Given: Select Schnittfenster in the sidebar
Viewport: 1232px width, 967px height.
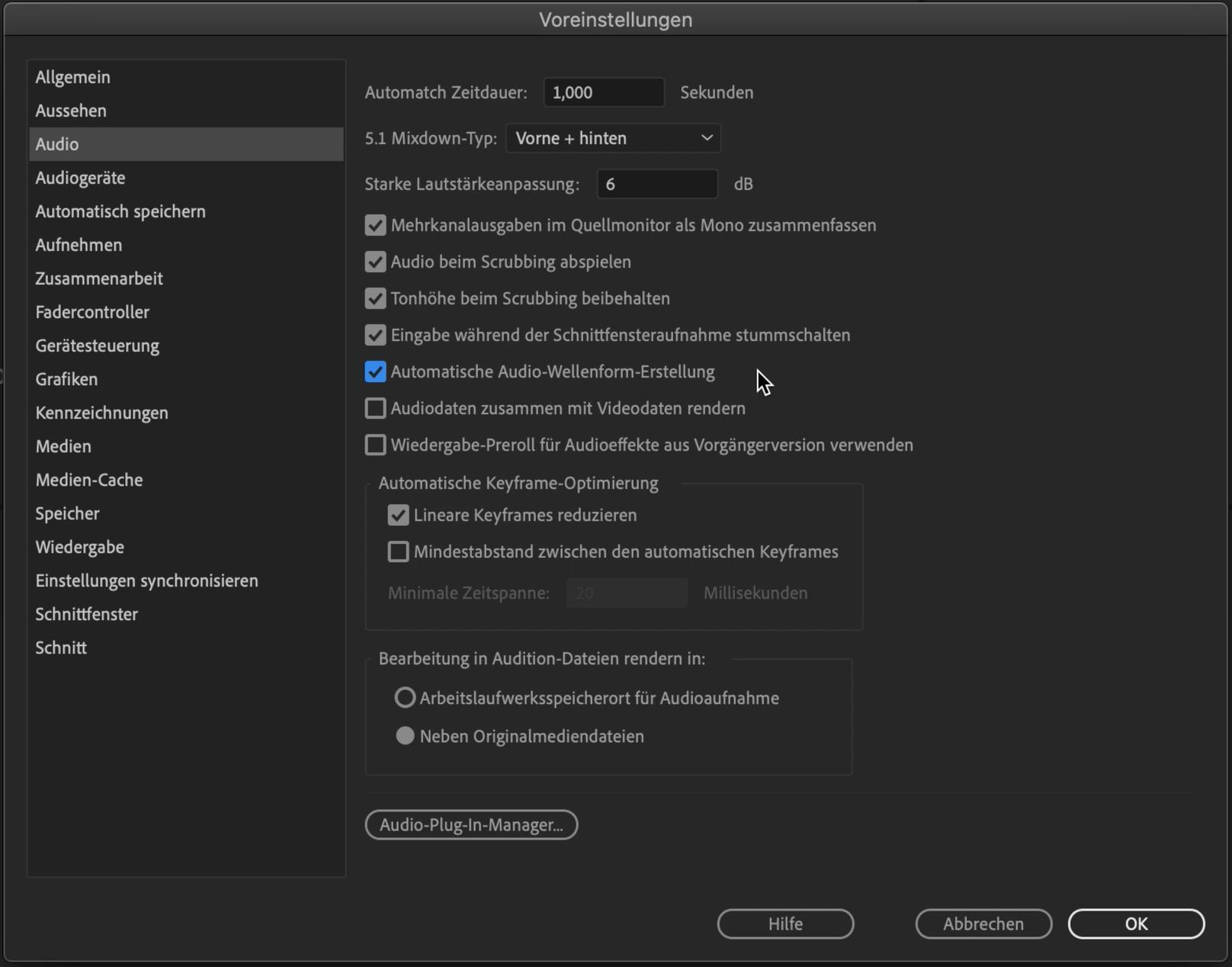Looking at the screenshot, I should 86,614.
